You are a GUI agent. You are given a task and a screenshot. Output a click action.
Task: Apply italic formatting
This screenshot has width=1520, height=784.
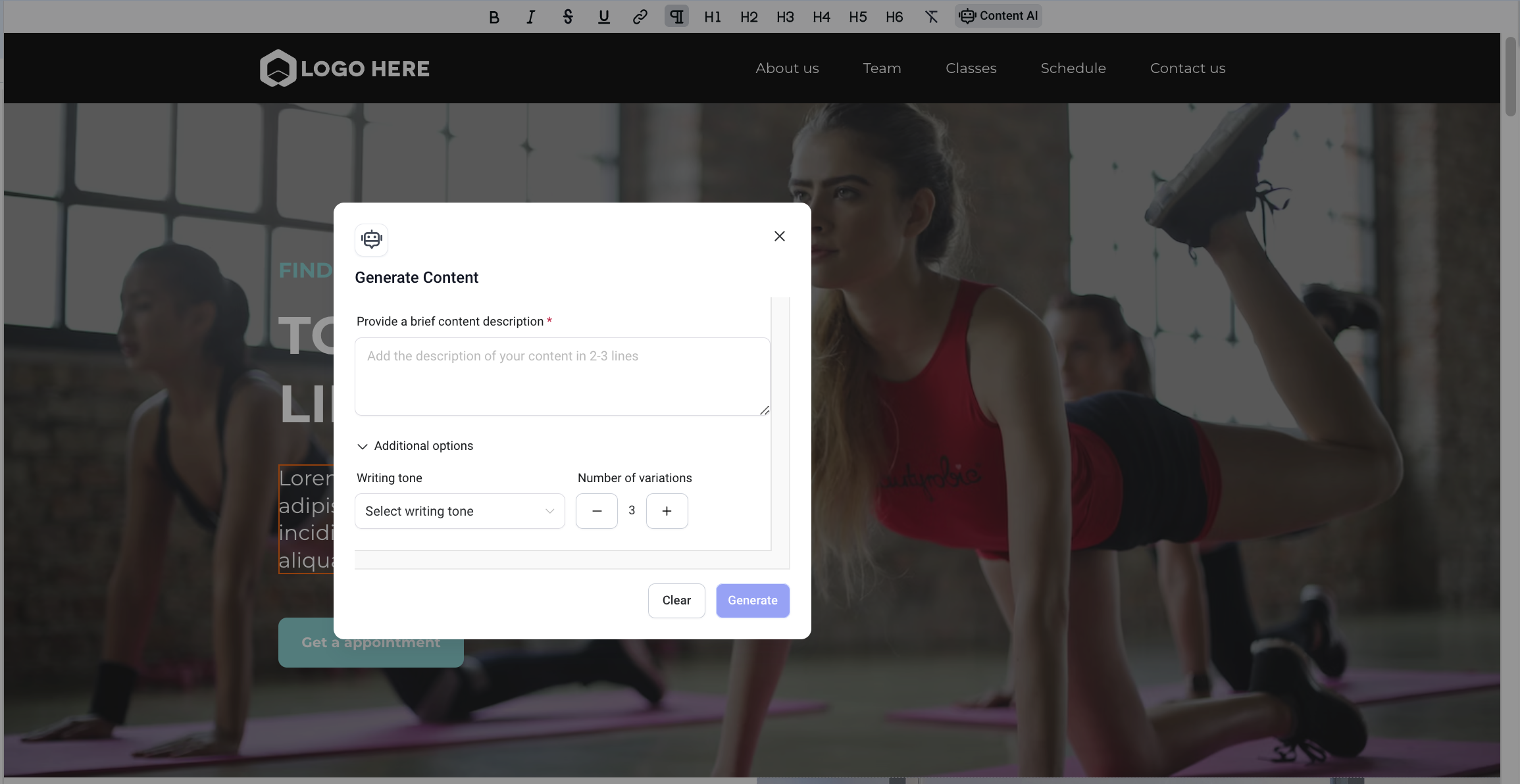click(x=530, y=16)
